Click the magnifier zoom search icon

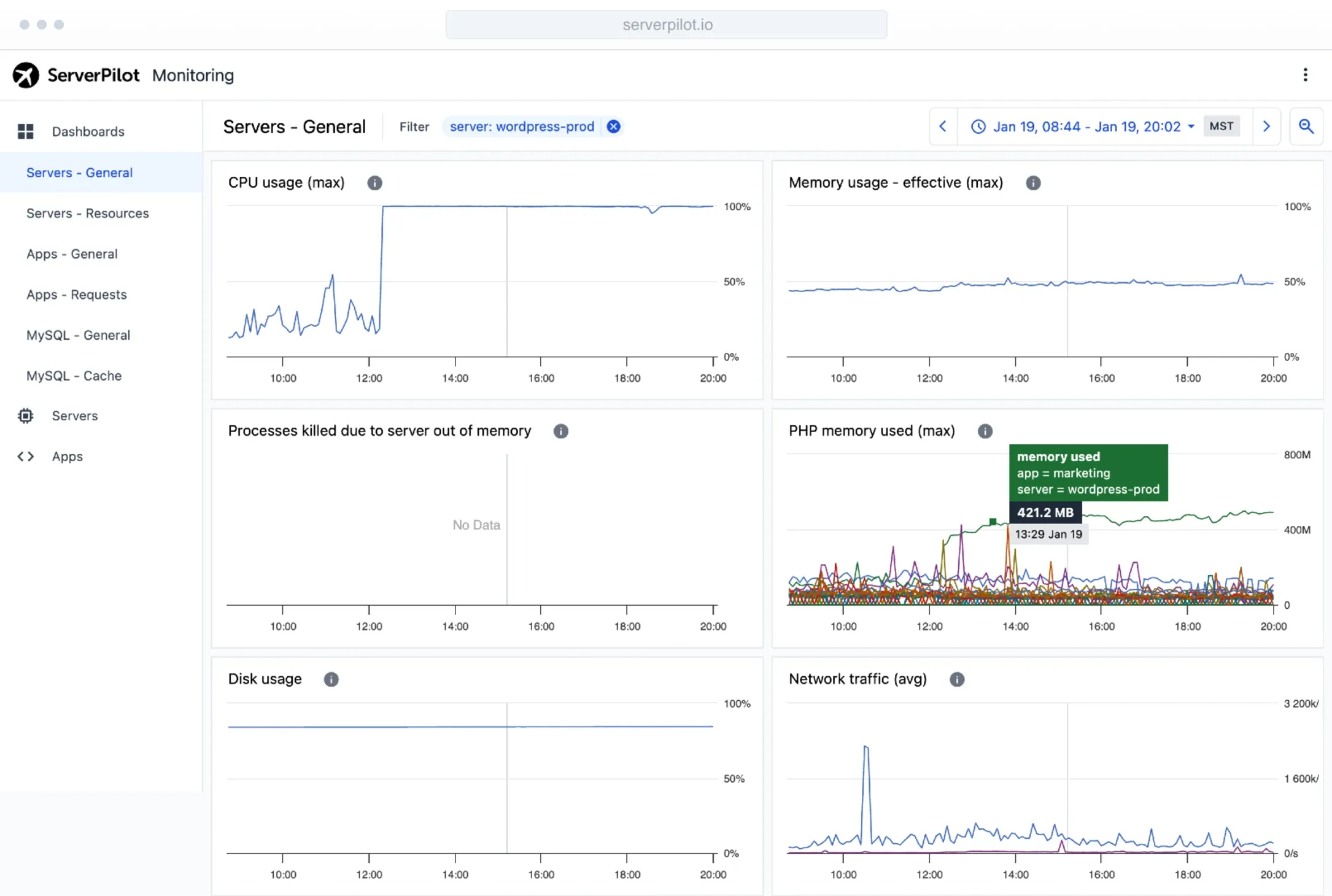point(1306,126)
